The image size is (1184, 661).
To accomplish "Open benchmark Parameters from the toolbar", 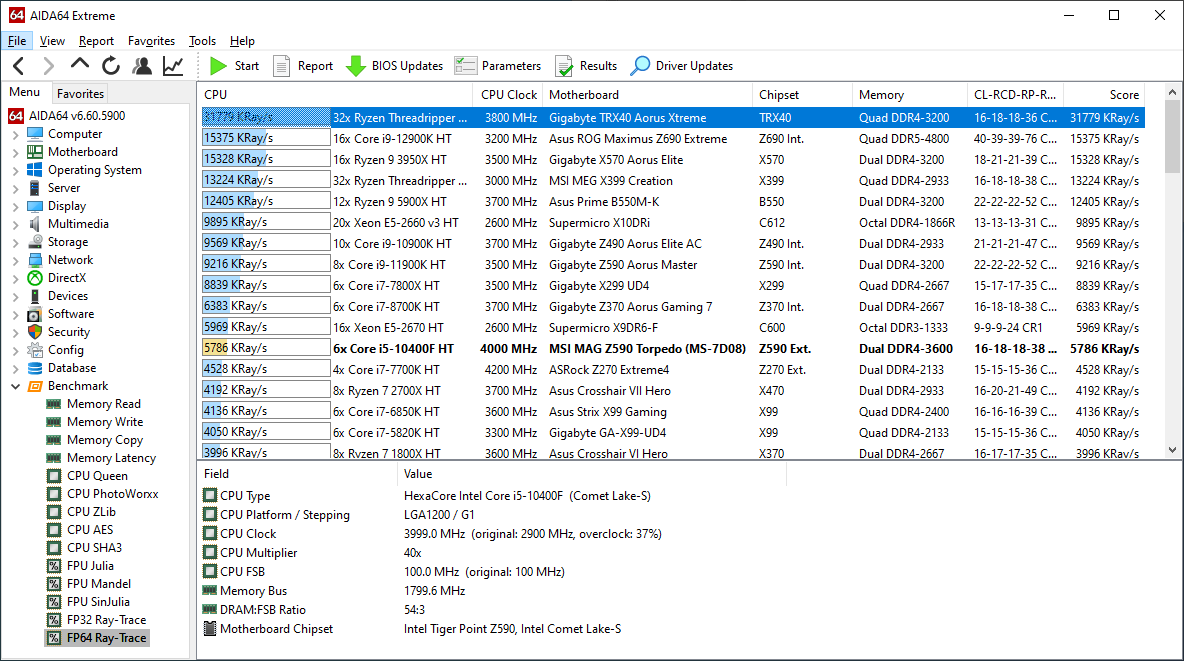I will point(497,66).
